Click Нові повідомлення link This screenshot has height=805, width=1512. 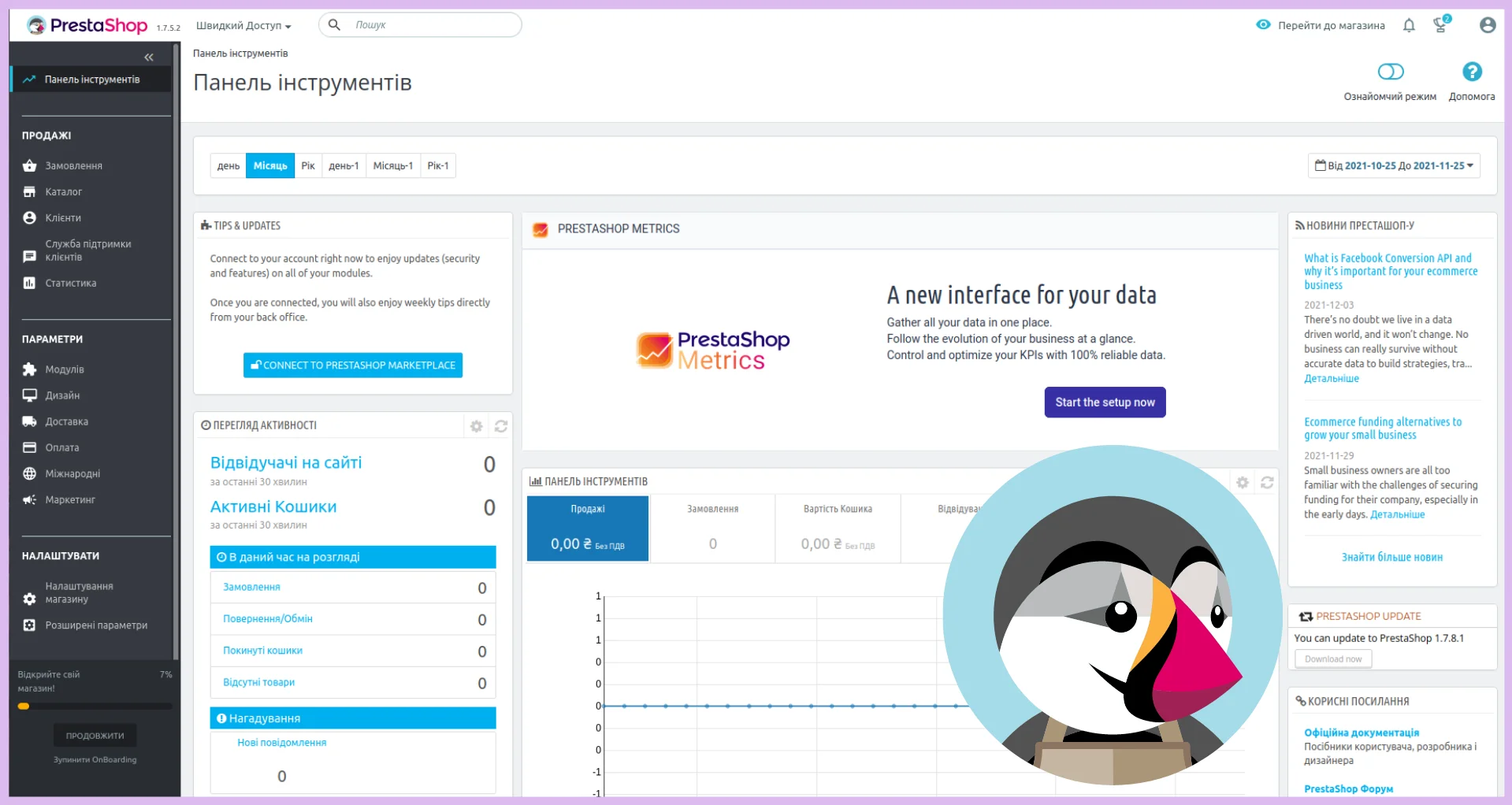[282, 743]
